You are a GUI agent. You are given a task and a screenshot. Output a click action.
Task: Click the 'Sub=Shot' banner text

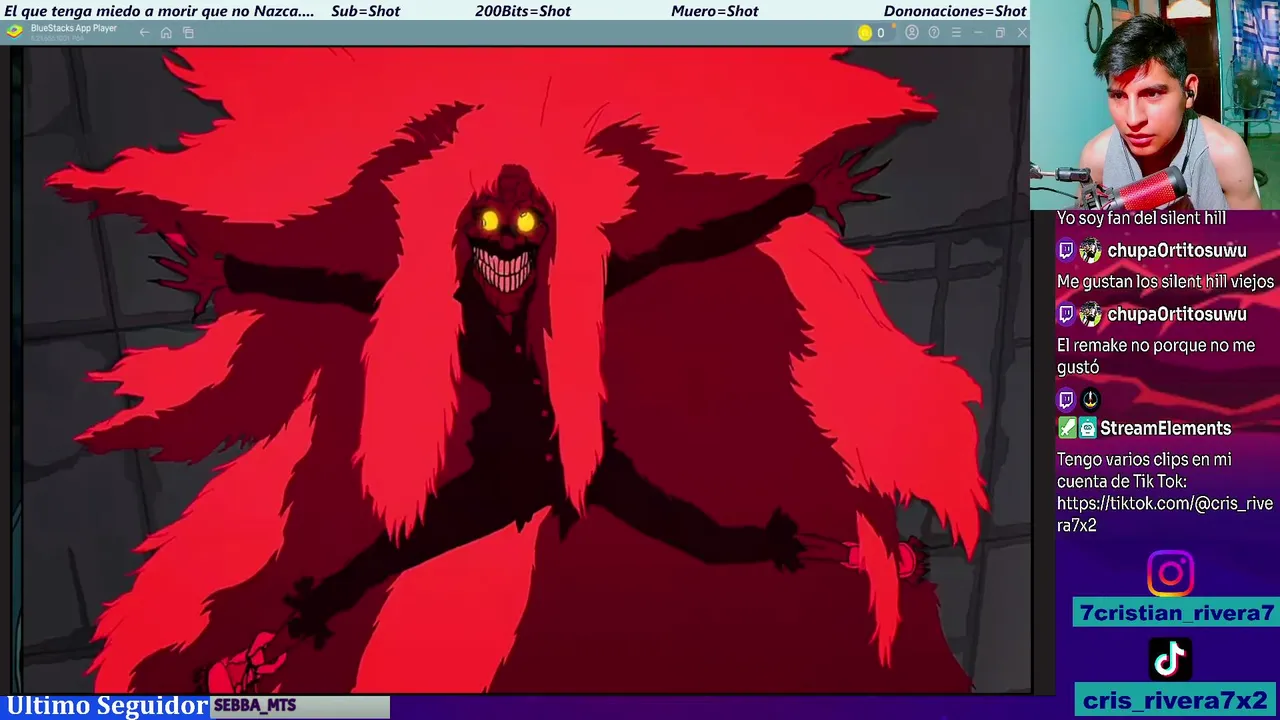(x=365, y=11)
